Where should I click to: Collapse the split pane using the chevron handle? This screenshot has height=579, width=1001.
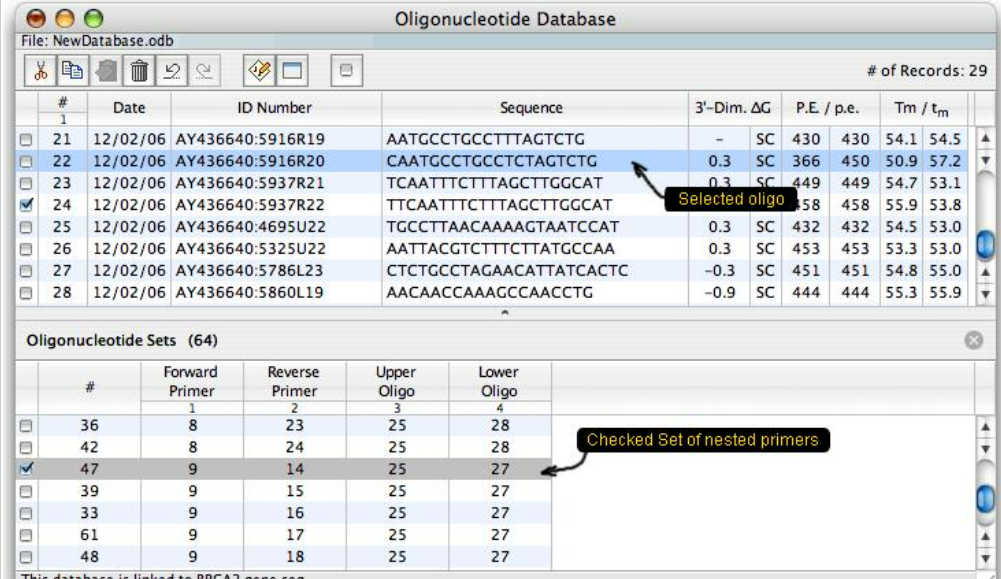click(504, 312)
